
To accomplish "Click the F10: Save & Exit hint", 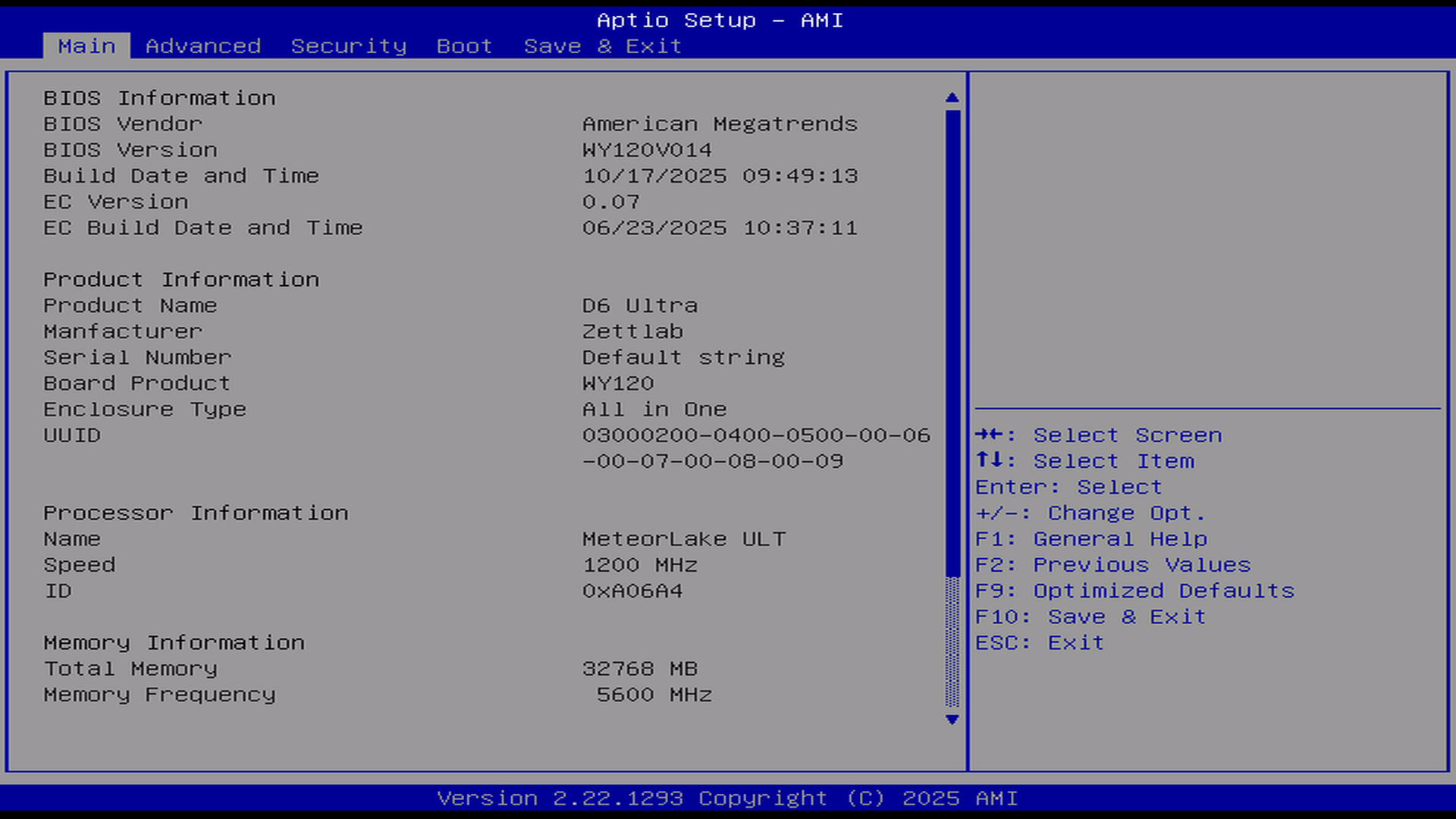I will pyautogui.click(x=1090, y=617).
